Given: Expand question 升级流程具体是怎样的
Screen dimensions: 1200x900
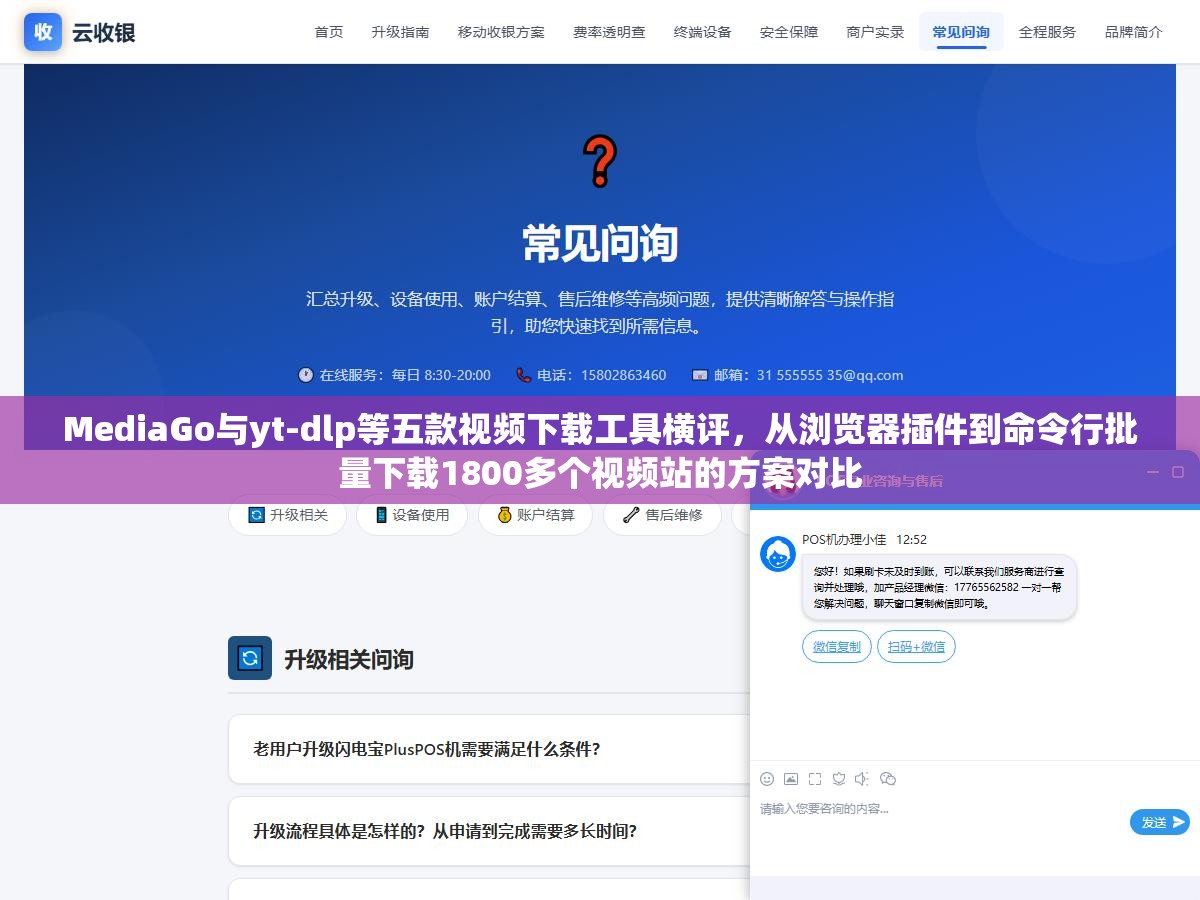Looking at the screenshot, I should pos(489,831).
